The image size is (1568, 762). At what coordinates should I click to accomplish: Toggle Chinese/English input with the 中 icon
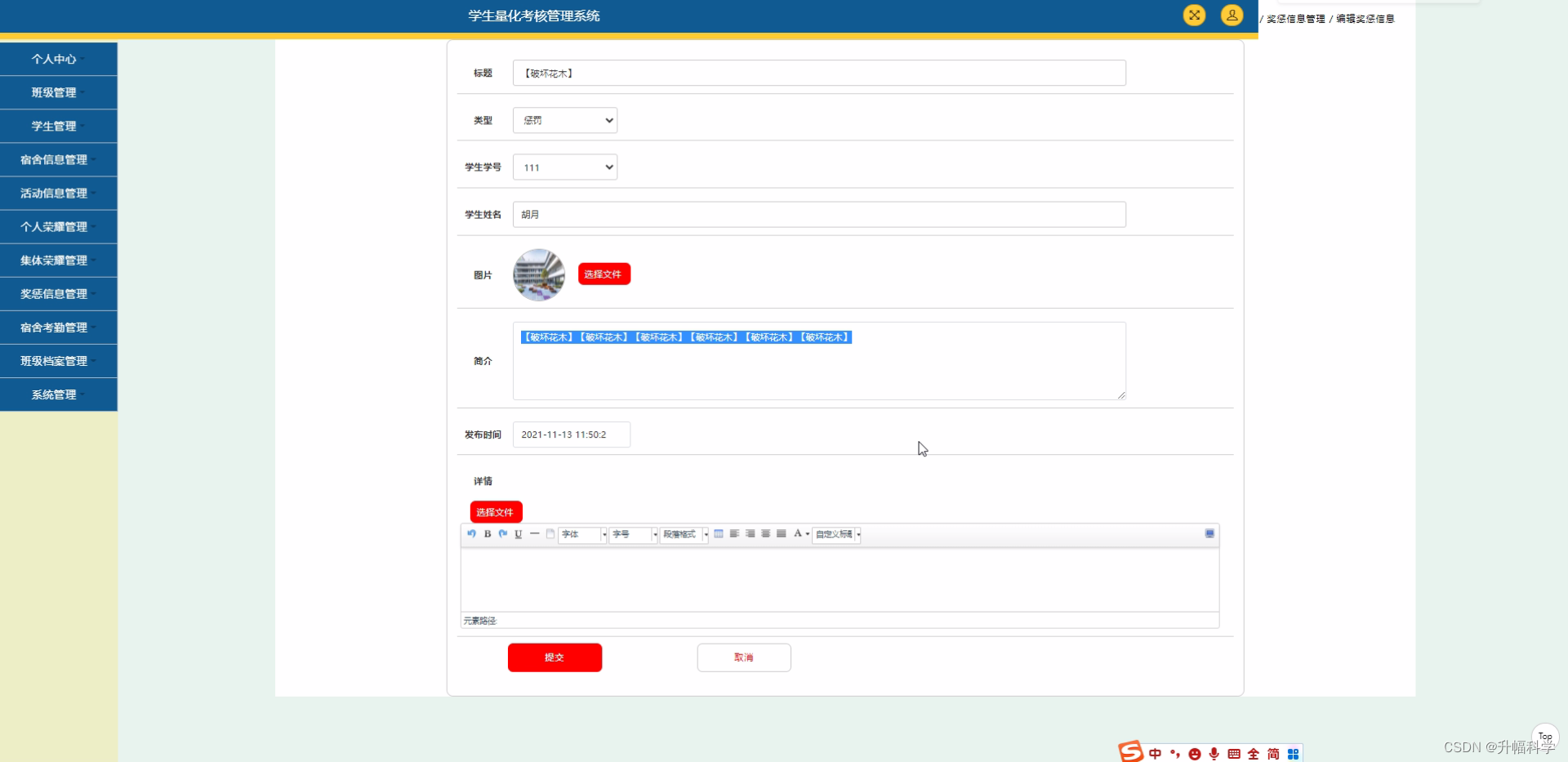point(1155,753)
